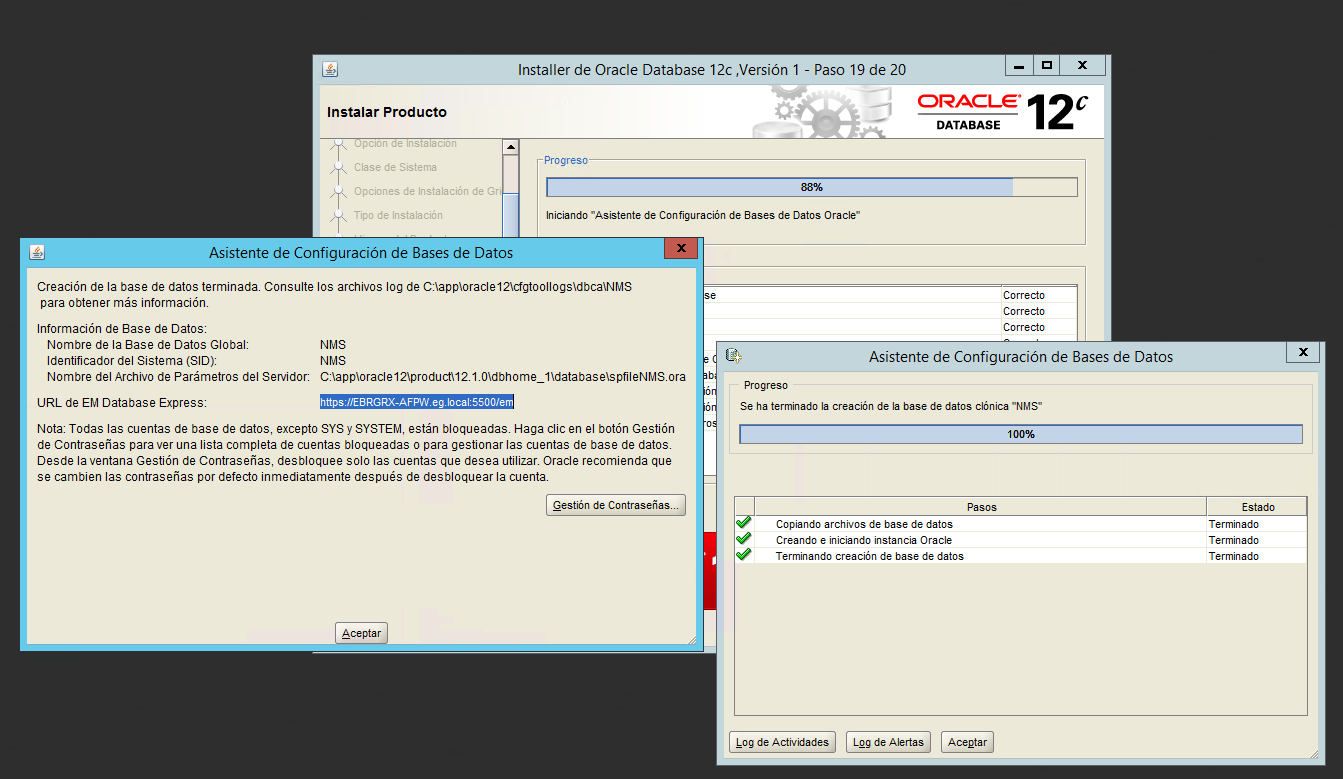Click the up arrow of the steps scrollbar
Viewport: 1343px width, 779px height.
coord(511,148)
